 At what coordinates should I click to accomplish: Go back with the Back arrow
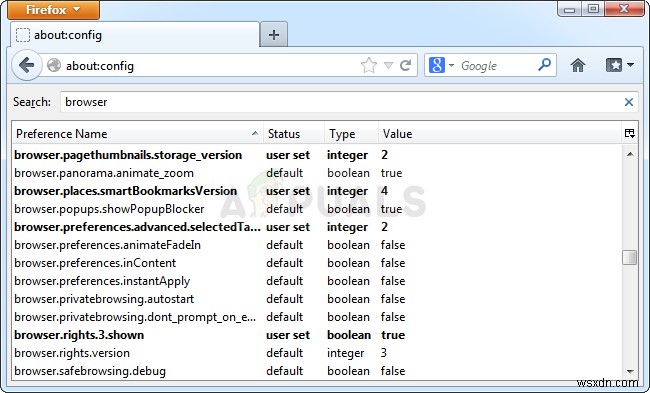pyautogui.click(x=27, y=65)
